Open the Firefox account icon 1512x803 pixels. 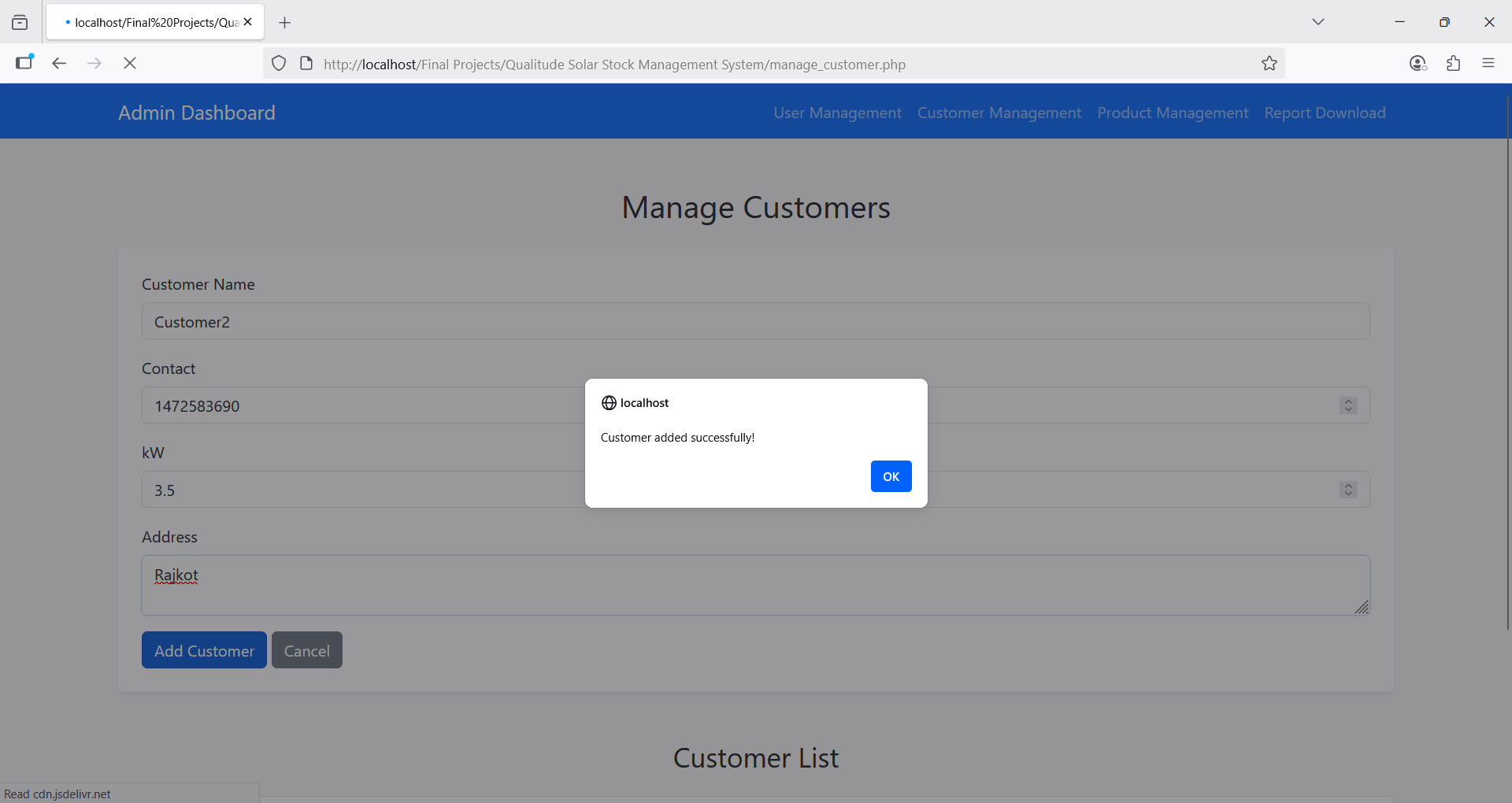[1417, 63]
